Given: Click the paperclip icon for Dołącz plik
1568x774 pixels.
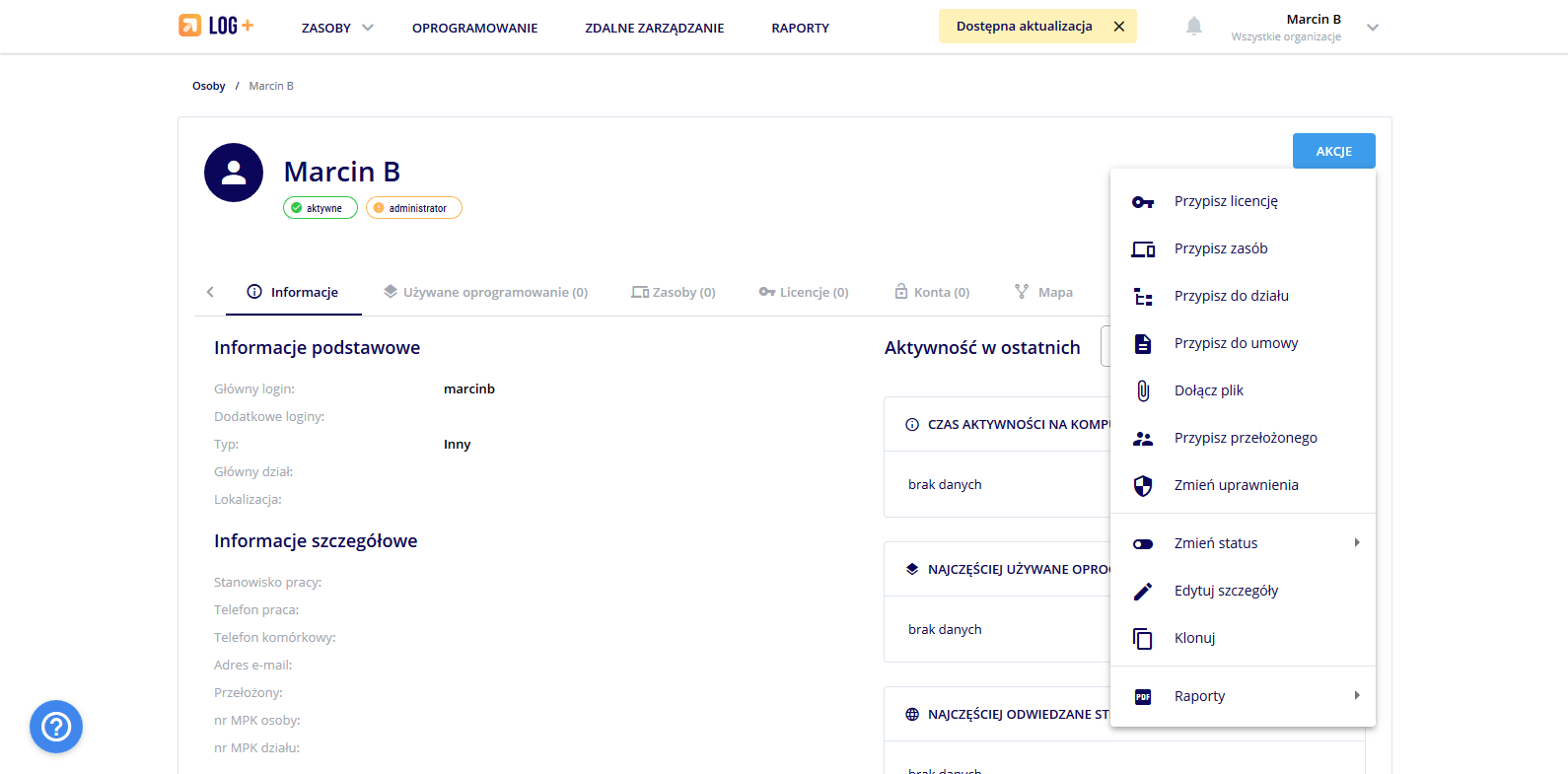Looking at the screenshot, I should pyautogui.click(x=1143, y=391).
